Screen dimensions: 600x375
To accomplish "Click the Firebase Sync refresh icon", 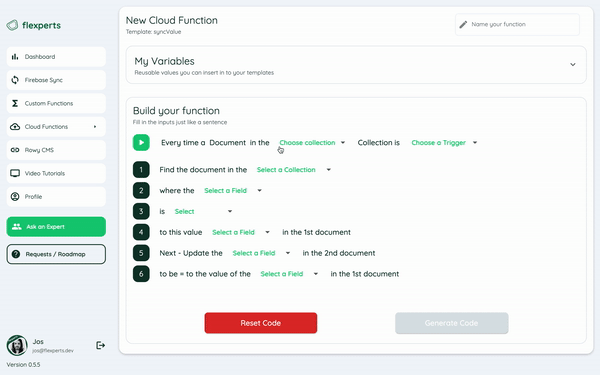I will pyautogui.click(x=15, y=80).
